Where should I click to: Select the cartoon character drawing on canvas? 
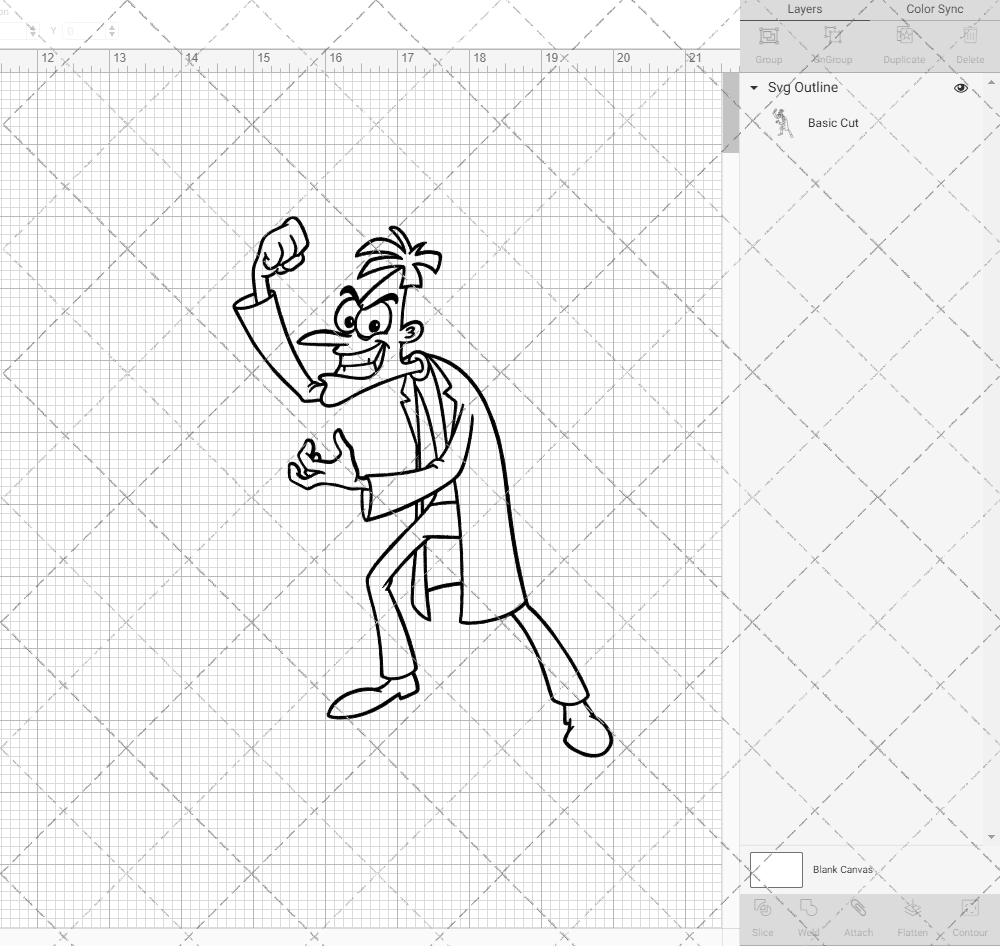tap(423, 487)
